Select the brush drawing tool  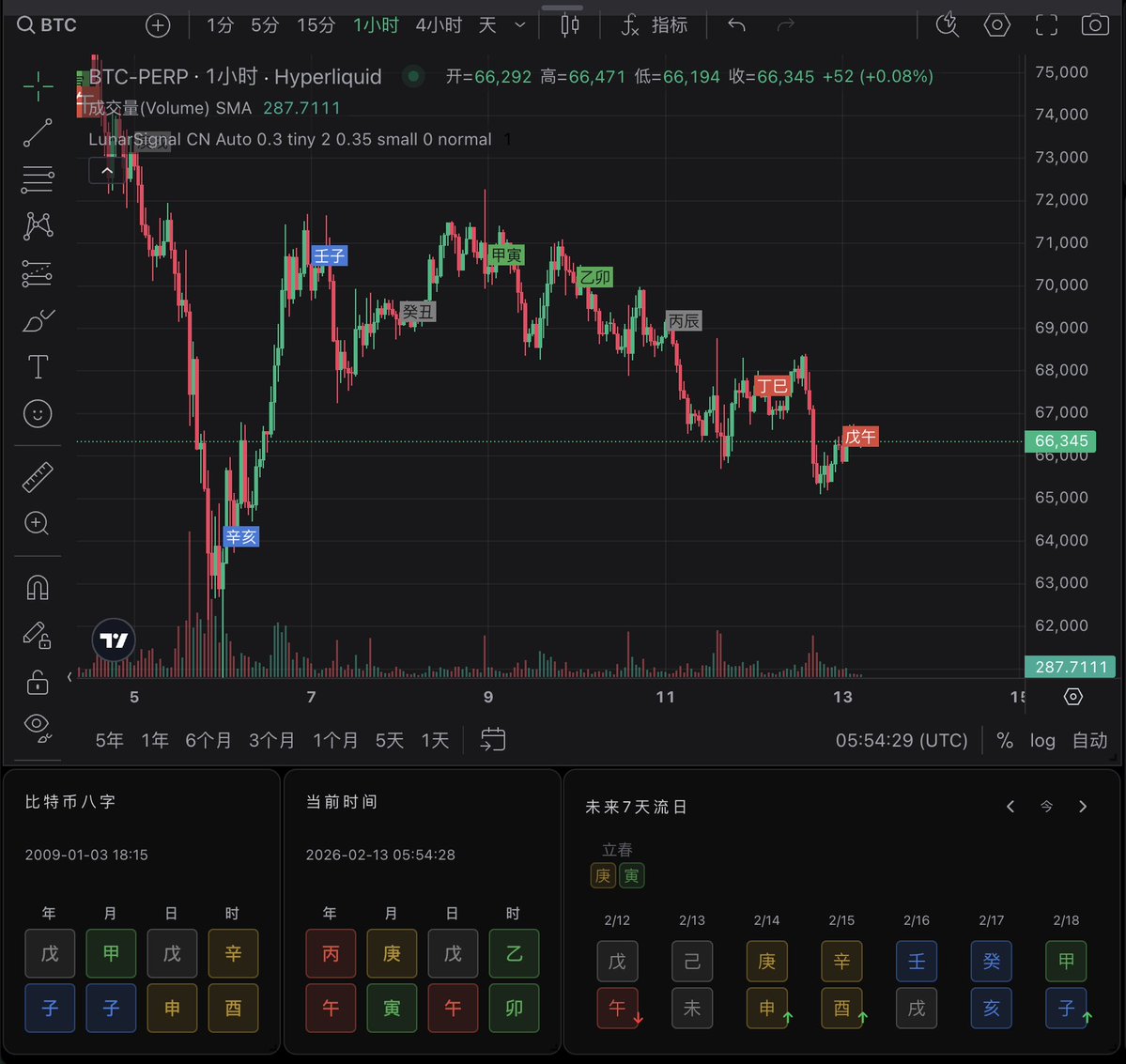coord(38,321)
